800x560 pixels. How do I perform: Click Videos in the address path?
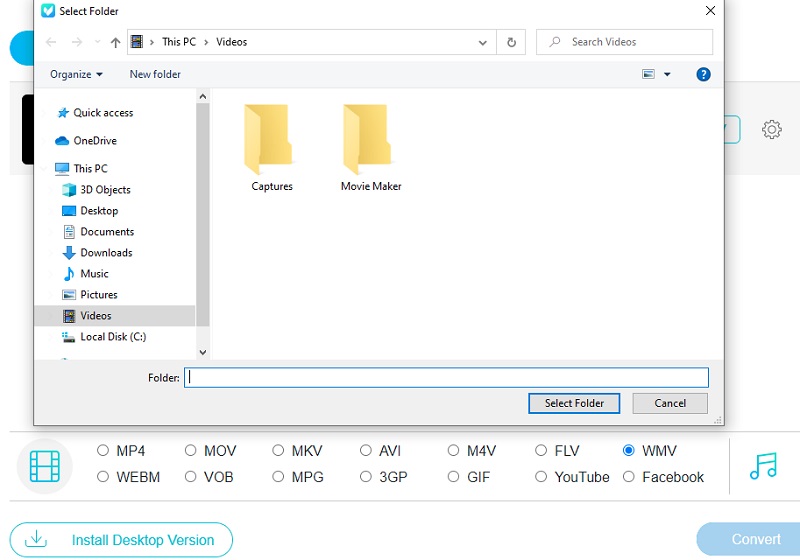click(x=232, y=42)
